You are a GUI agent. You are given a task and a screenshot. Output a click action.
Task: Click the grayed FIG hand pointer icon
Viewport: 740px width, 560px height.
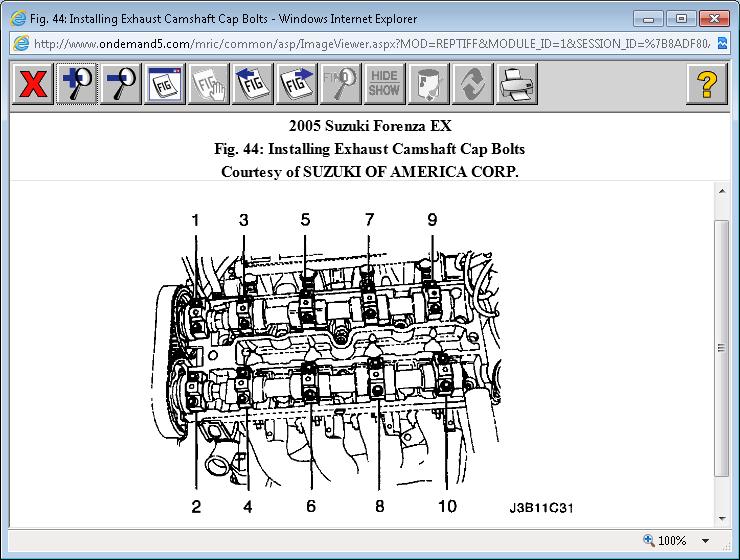[208, 84]
